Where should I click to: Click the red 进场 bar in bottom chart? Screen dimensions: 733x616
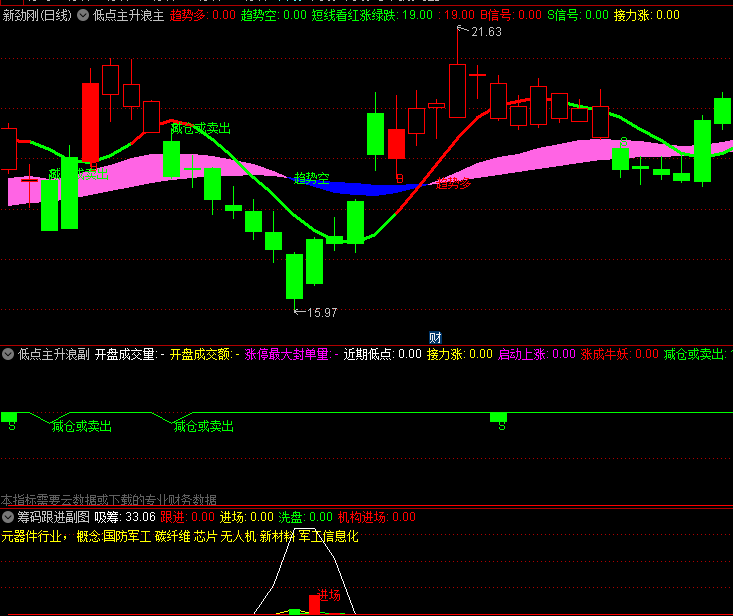314,604
